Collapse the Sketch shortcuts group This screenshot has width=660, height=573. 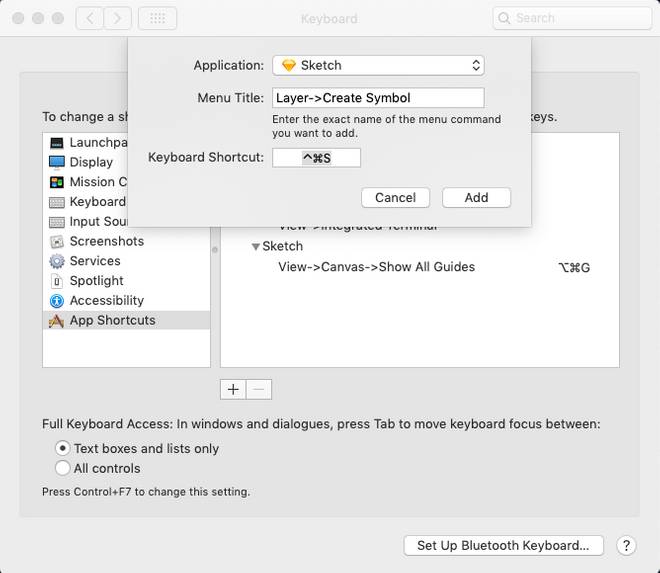[256, 247]
